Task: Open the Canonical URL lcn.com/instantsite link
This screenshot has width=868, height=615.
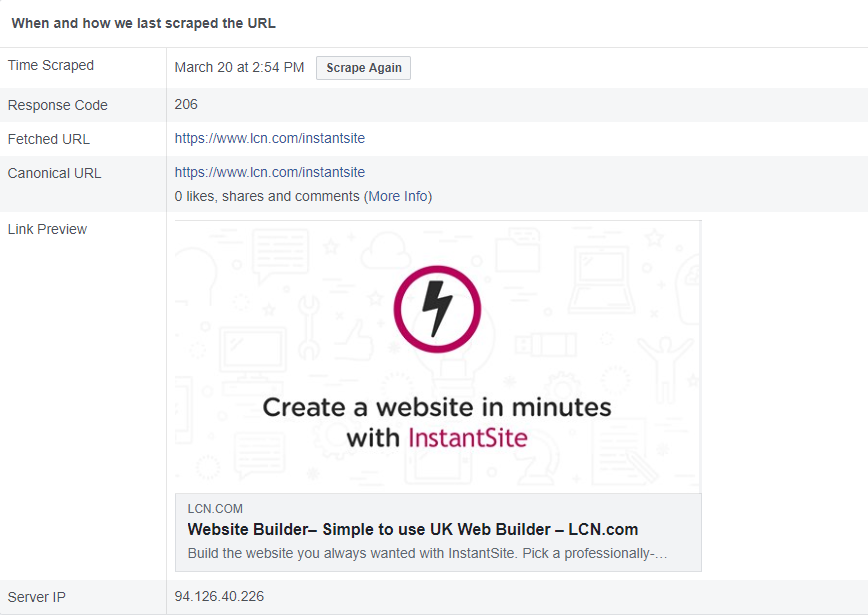Action: [x=270, y=172]
